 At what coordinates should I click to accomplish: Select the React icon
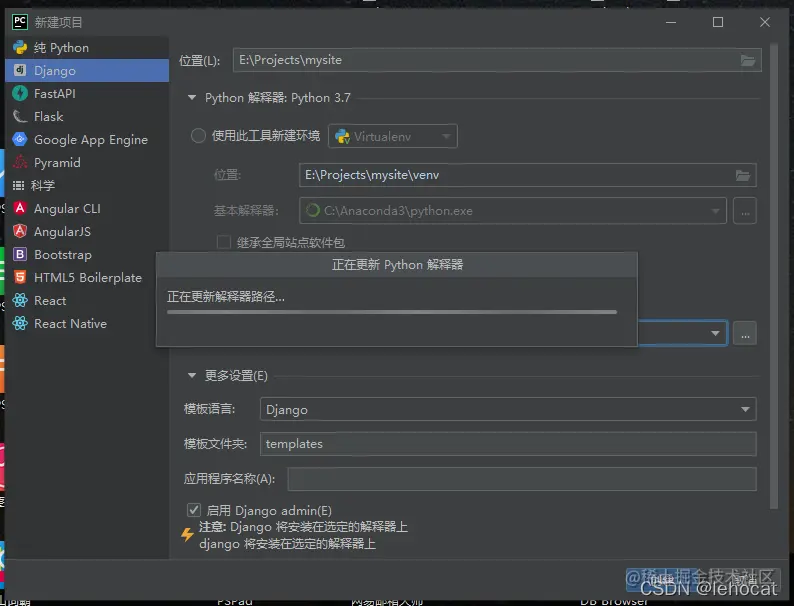20,300
